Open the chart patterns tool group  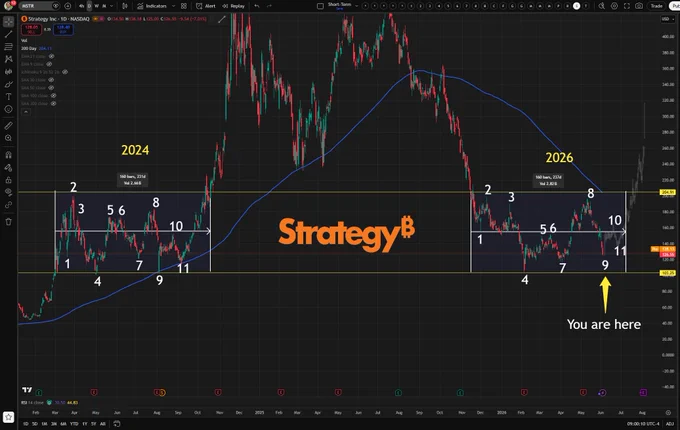pos(8,59)
